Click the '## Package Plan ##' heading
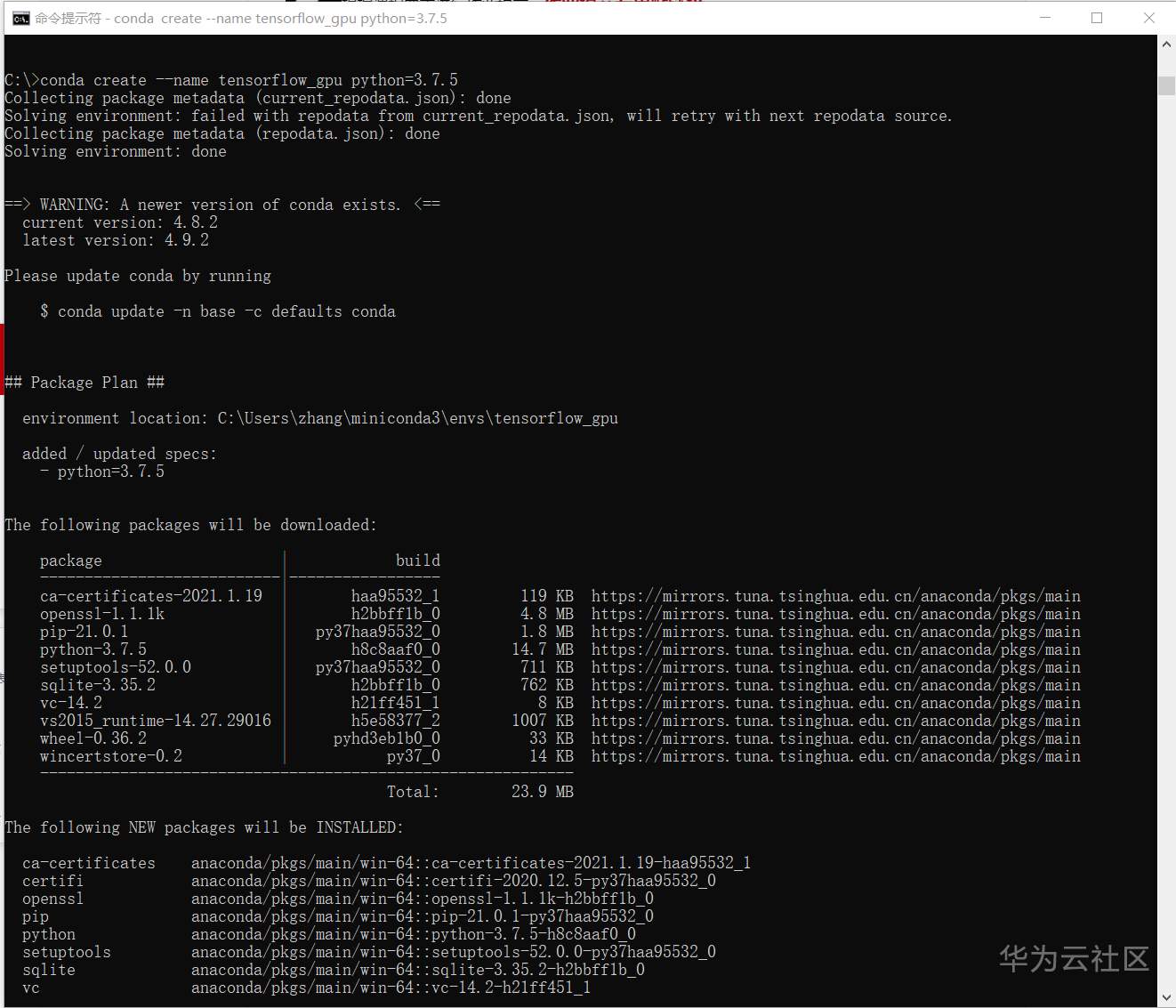Screen dimensions: 1176x1008 [85, 383]
